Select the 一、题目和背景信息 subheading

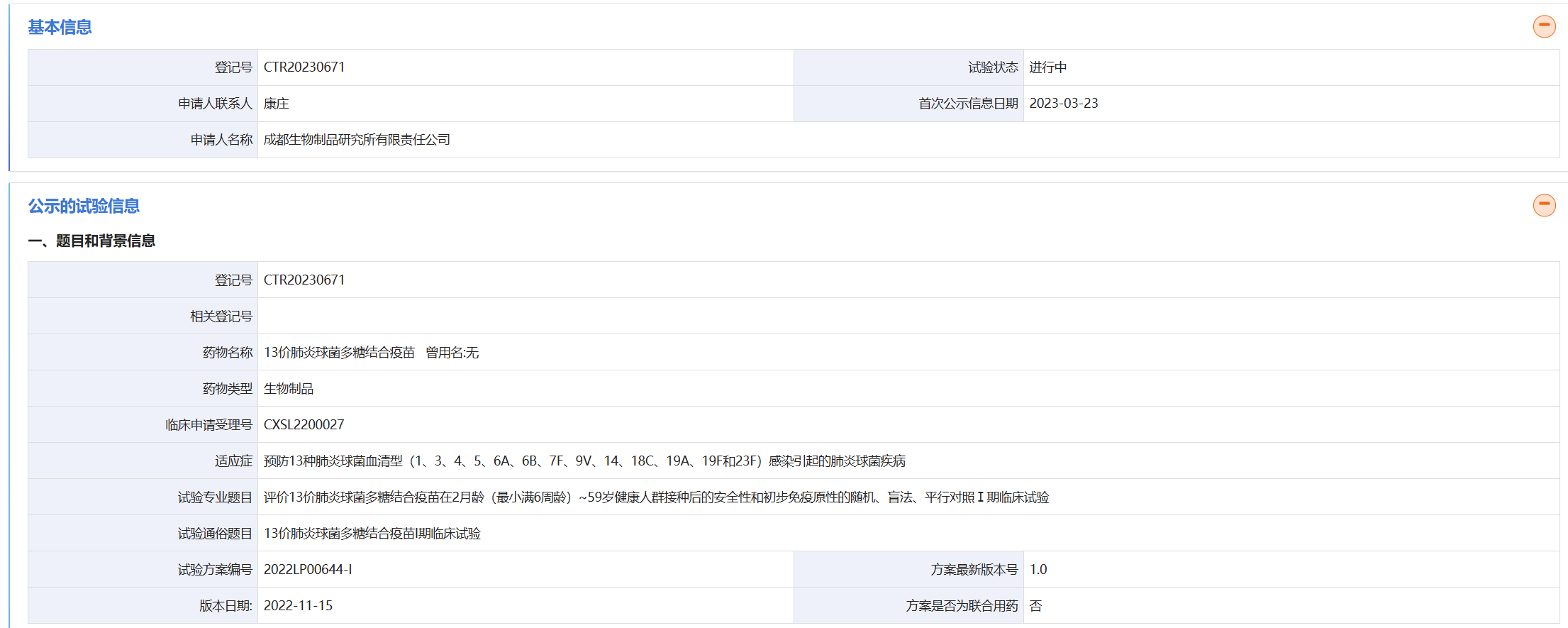tap(91, 241)
